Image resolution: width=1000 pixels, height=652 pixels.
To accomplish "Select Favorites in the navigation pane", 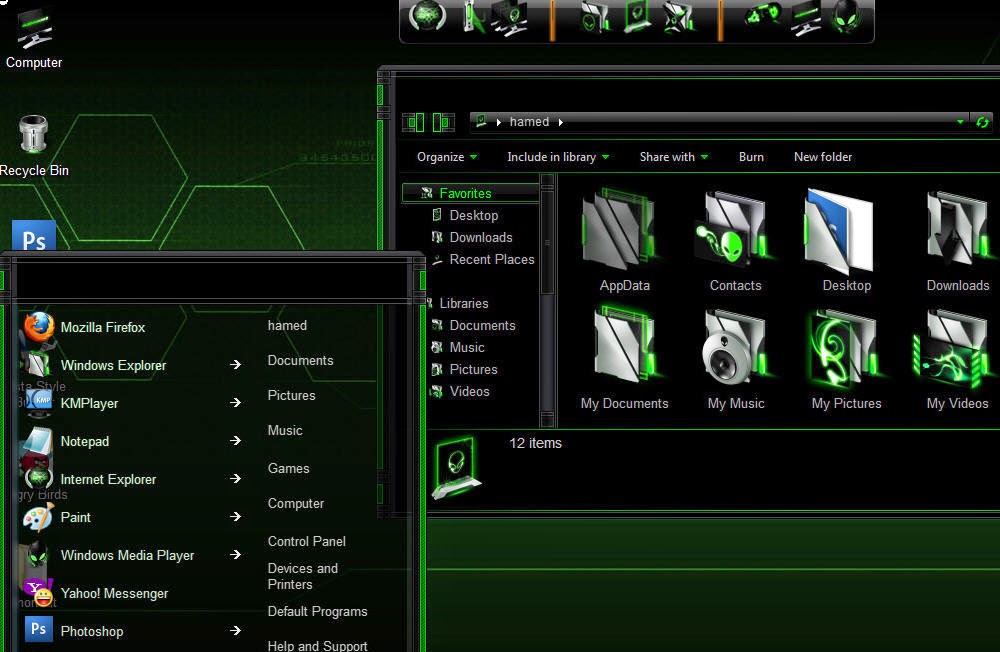I will [x=470, y=193].
